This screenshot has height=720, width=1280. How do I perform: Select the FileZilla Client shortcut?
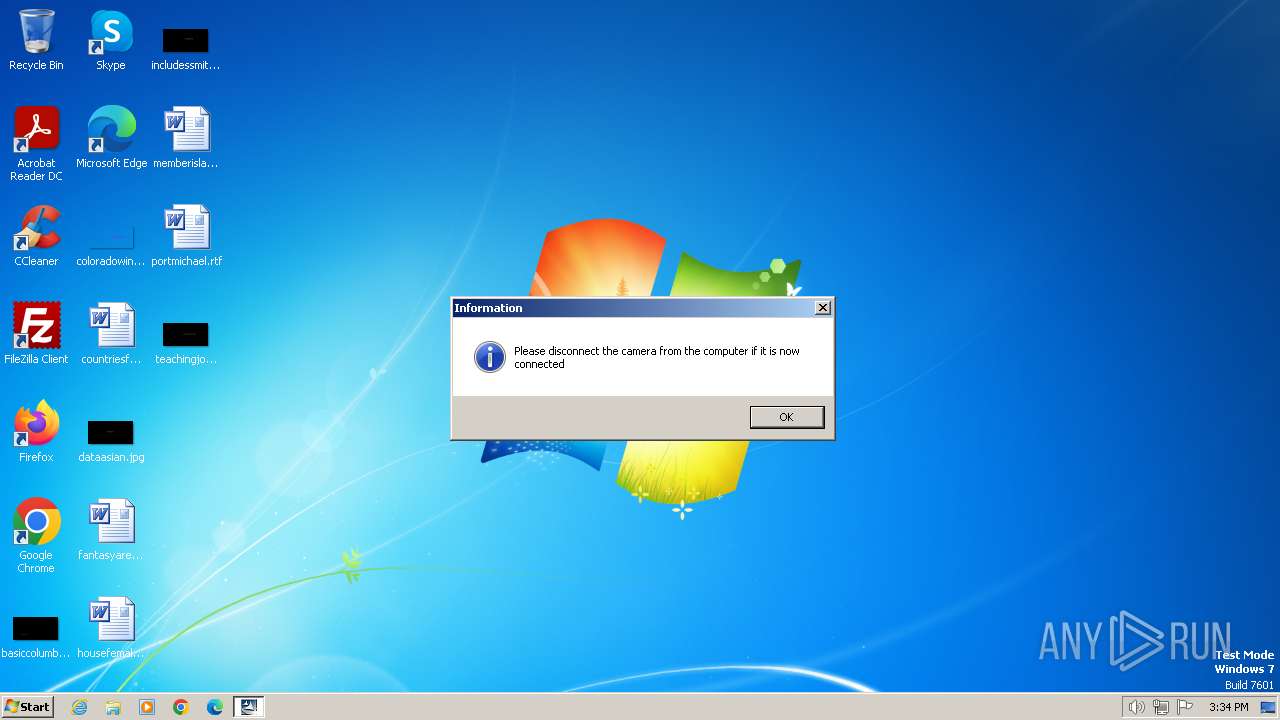click(x=36, y=334)
